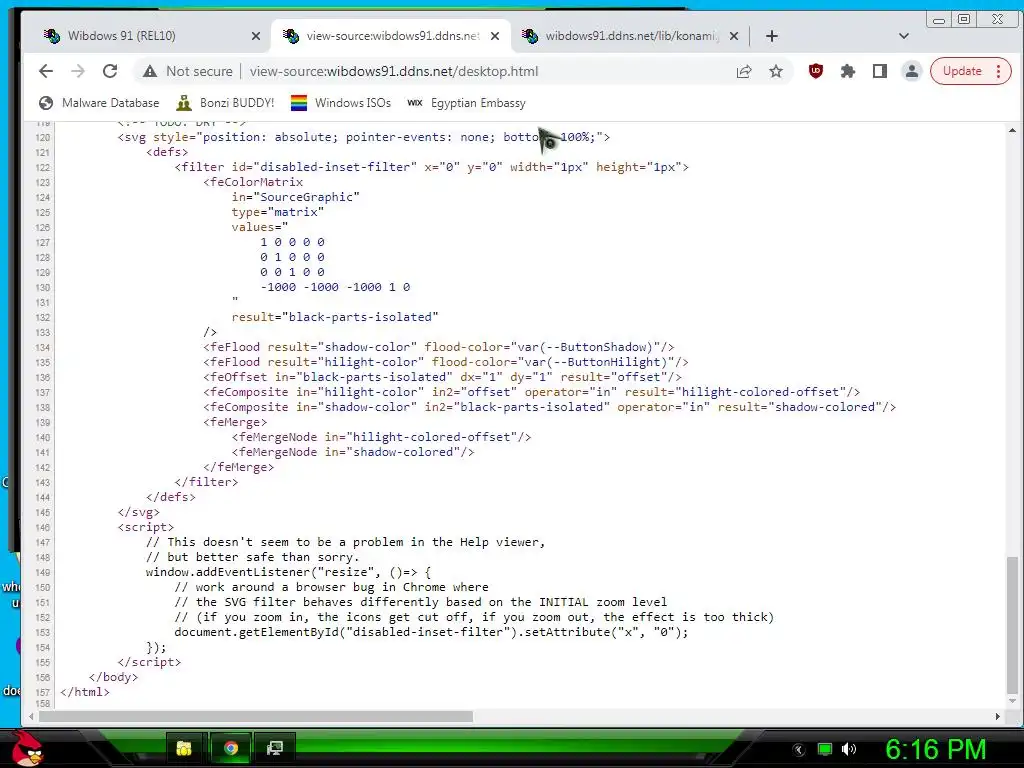Viewport: 1024px width, 768px height.
Task: Open the Windows ISOs bookmark
Action: (x=340, y=103)
